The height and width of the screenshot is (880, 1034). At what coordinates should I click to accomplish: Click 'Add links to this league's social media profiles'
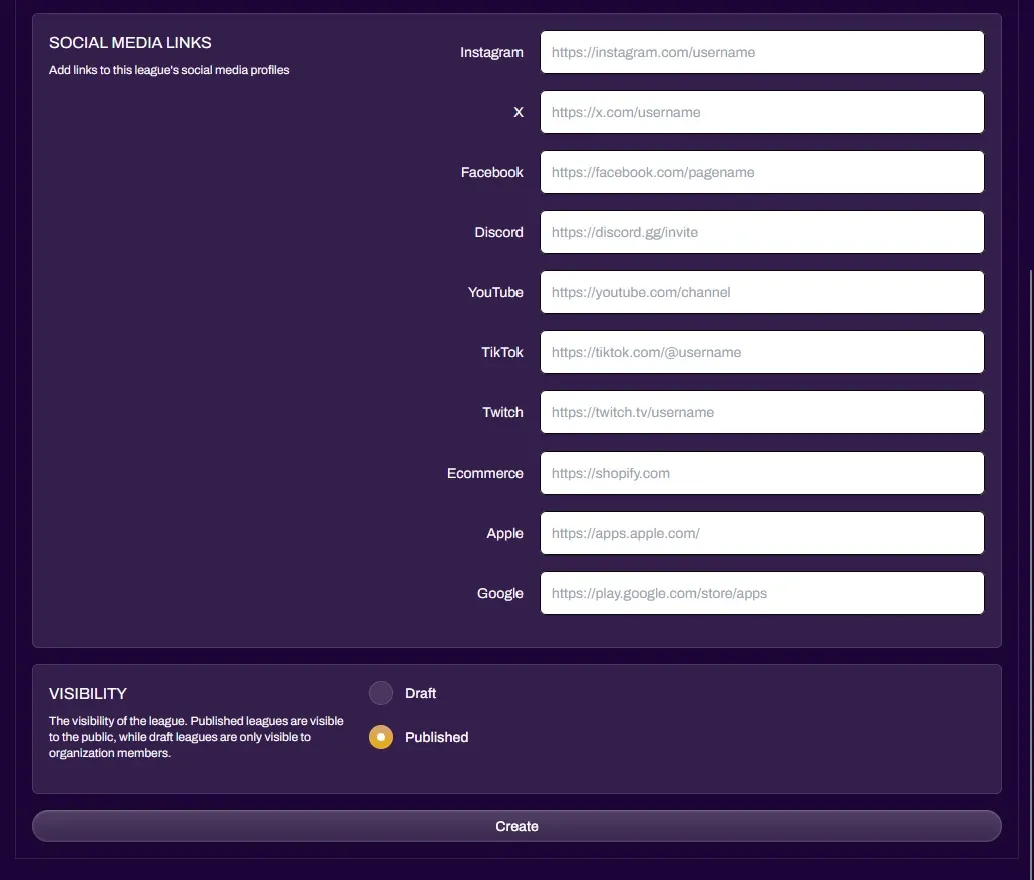pos(169,70)
